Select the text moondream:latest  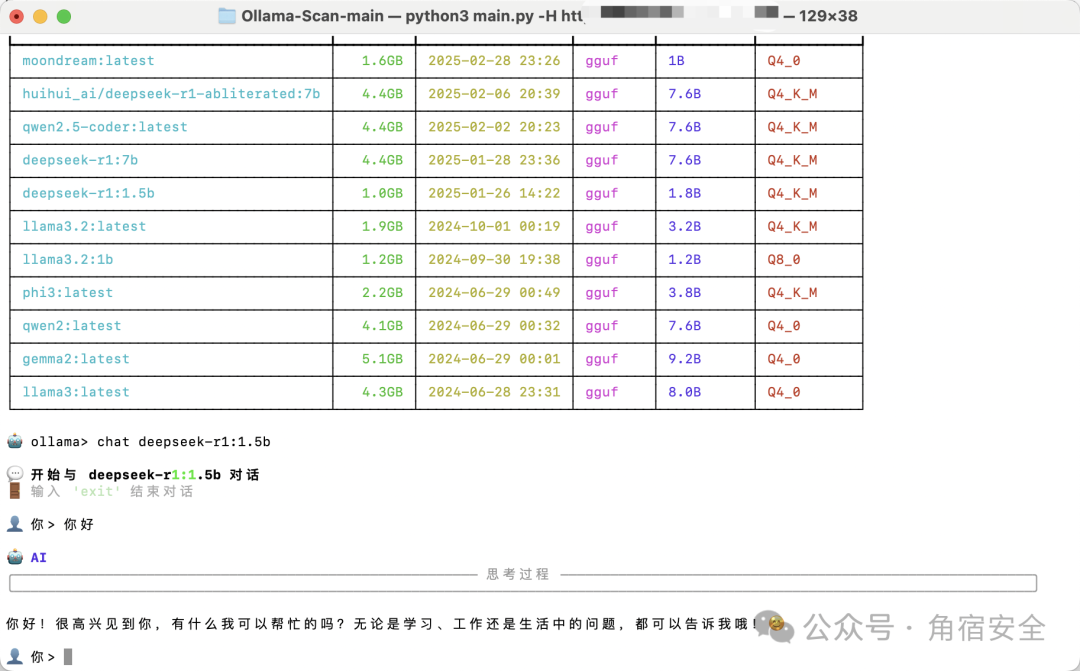click(x=88, y=61)
